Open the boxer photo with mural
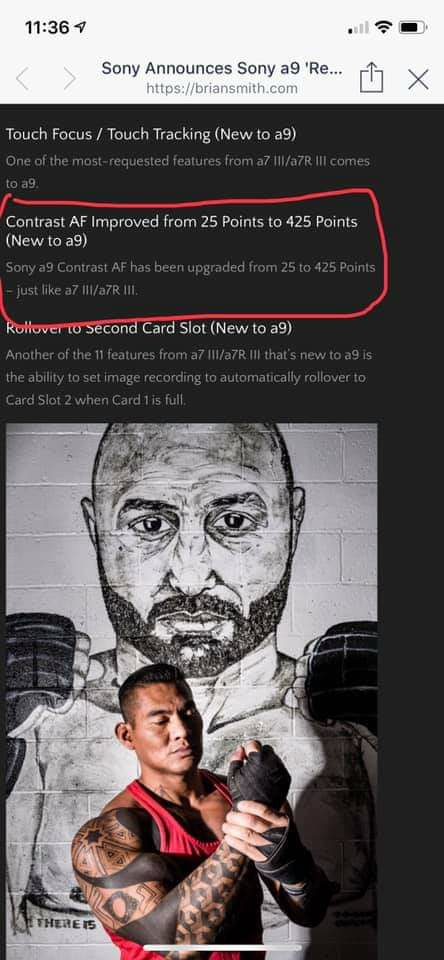The height and width of the screenshot is (960, 444). [x=192, y=691]
